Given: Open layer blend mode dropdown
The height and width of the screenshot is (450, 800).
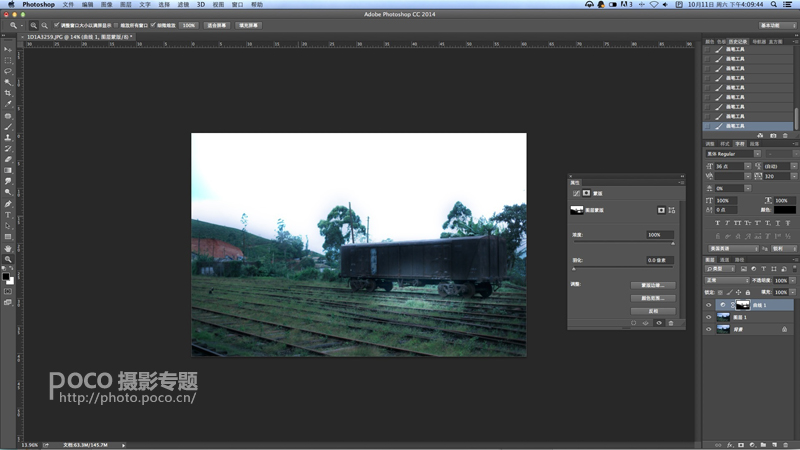Looking at the screenshot, I should tap(727, 281).
